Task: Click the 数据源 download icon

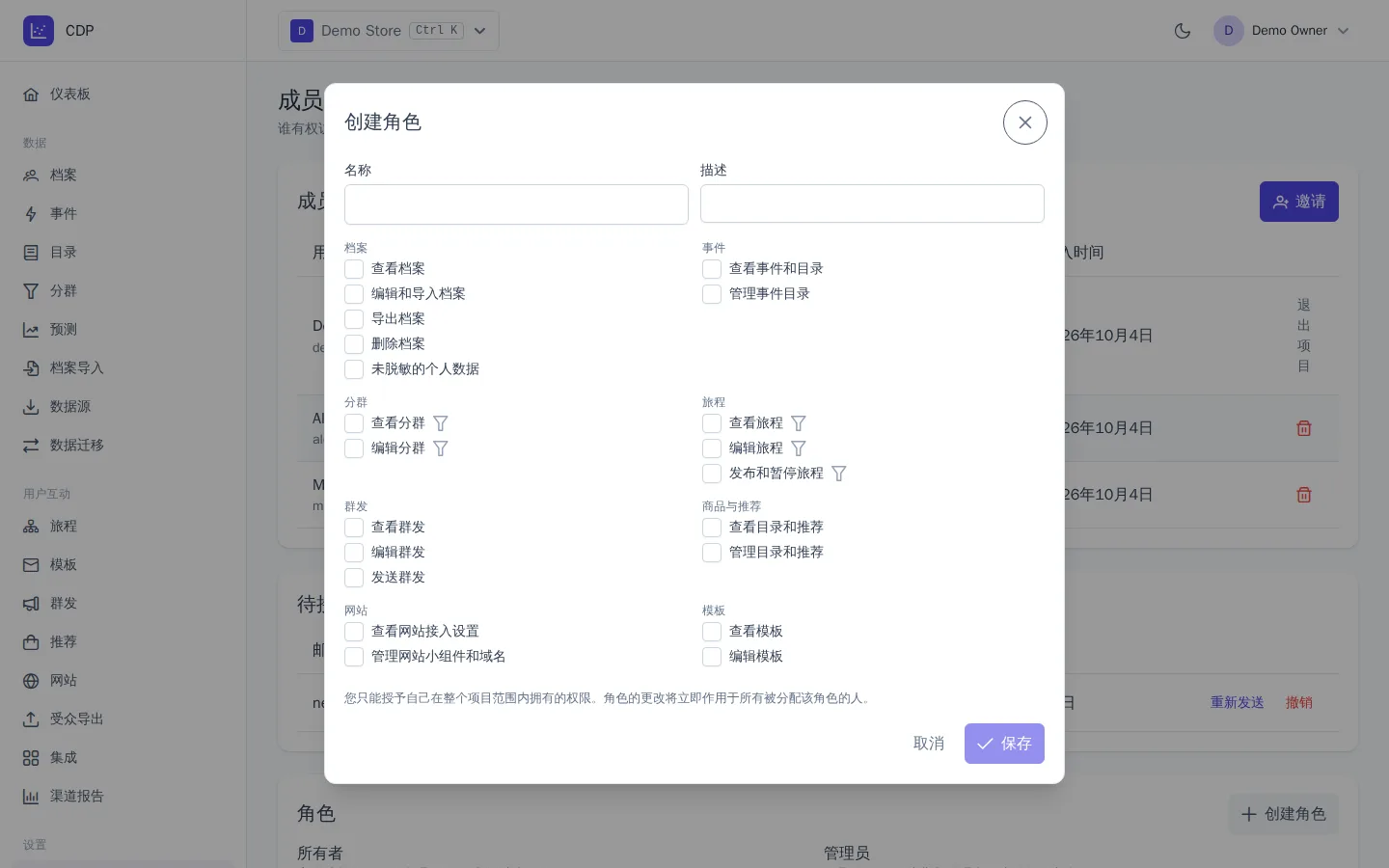Action: [31, 407]
